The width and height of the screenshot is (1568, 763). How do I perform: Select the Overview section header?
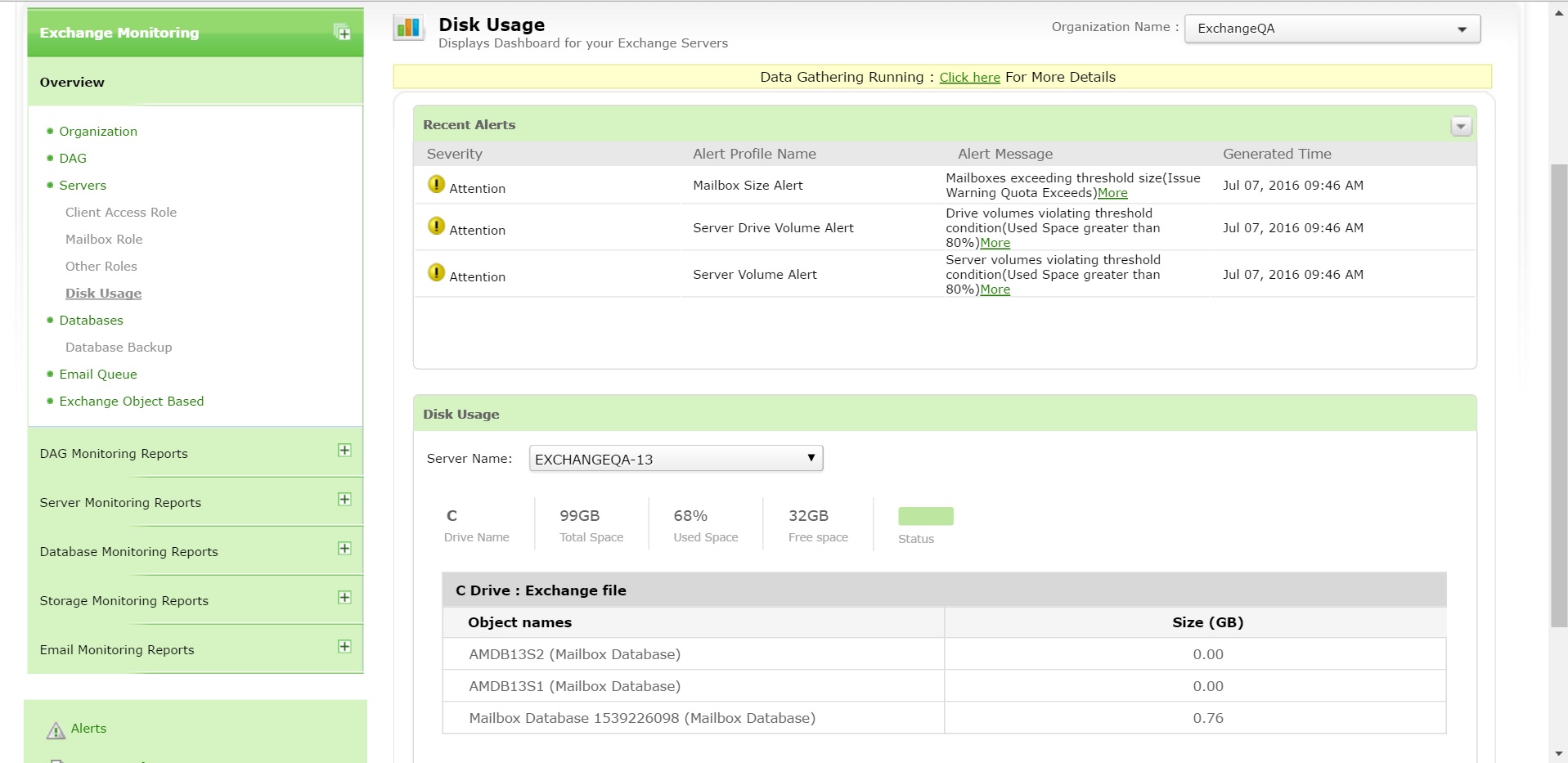coord(195,82)
